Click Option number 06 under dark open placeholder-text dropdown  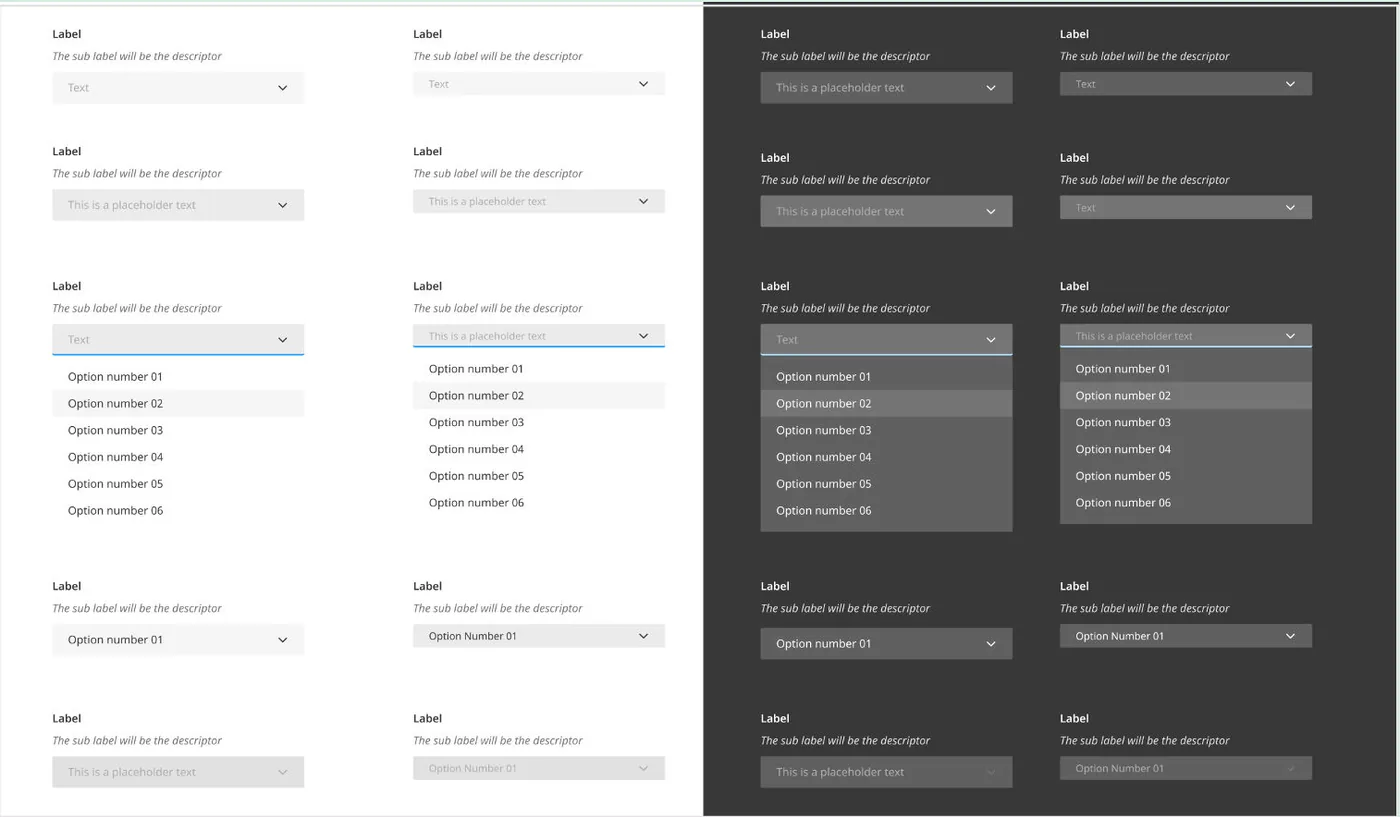tap(1186, 503)
